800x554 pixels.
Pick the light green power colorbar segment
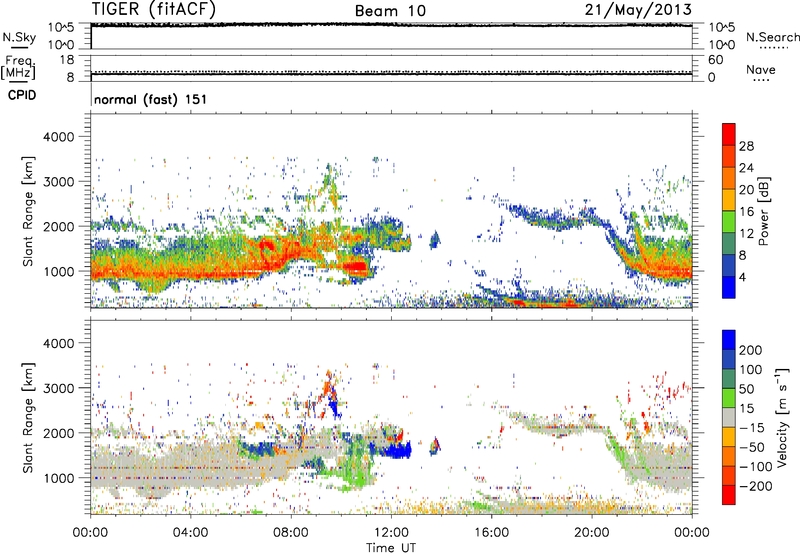[x=729, y=222]
